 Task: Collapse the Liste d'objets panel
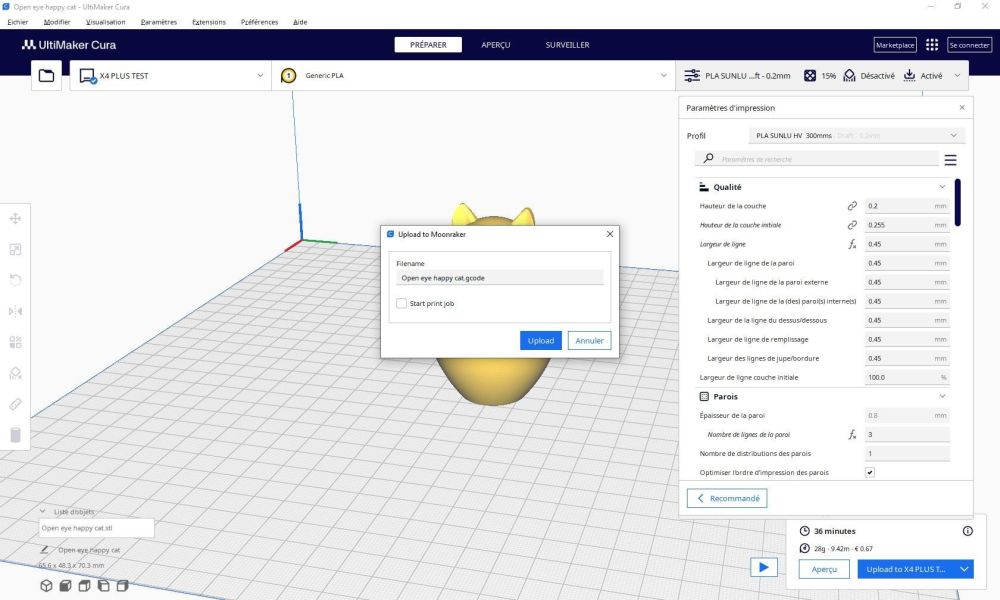tap(43, 511)
